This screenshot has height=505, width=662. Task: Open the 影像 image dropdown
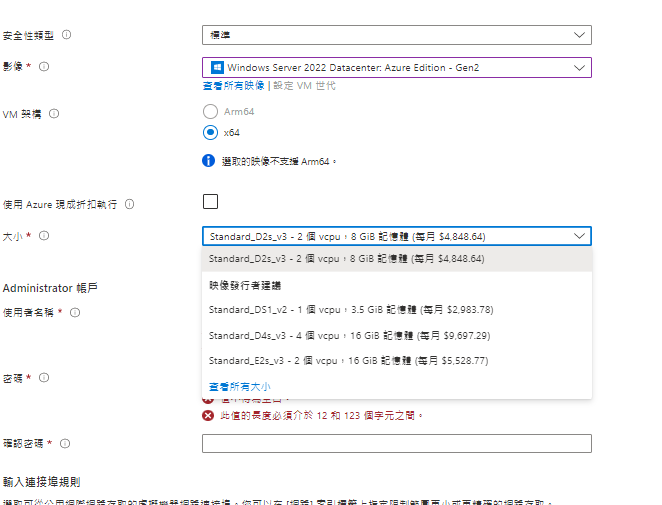tap(396, 68)
